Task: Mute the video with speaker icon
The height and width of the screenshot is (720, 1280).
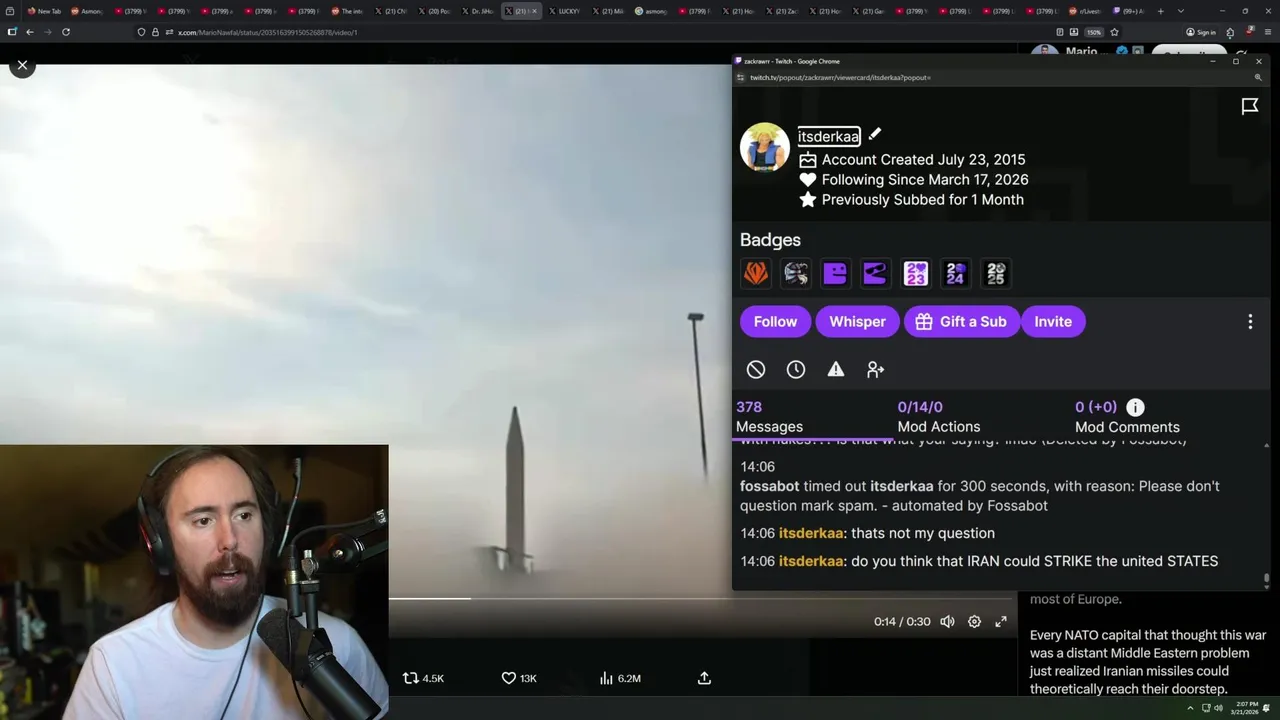Action: click(x=947, y=621)
